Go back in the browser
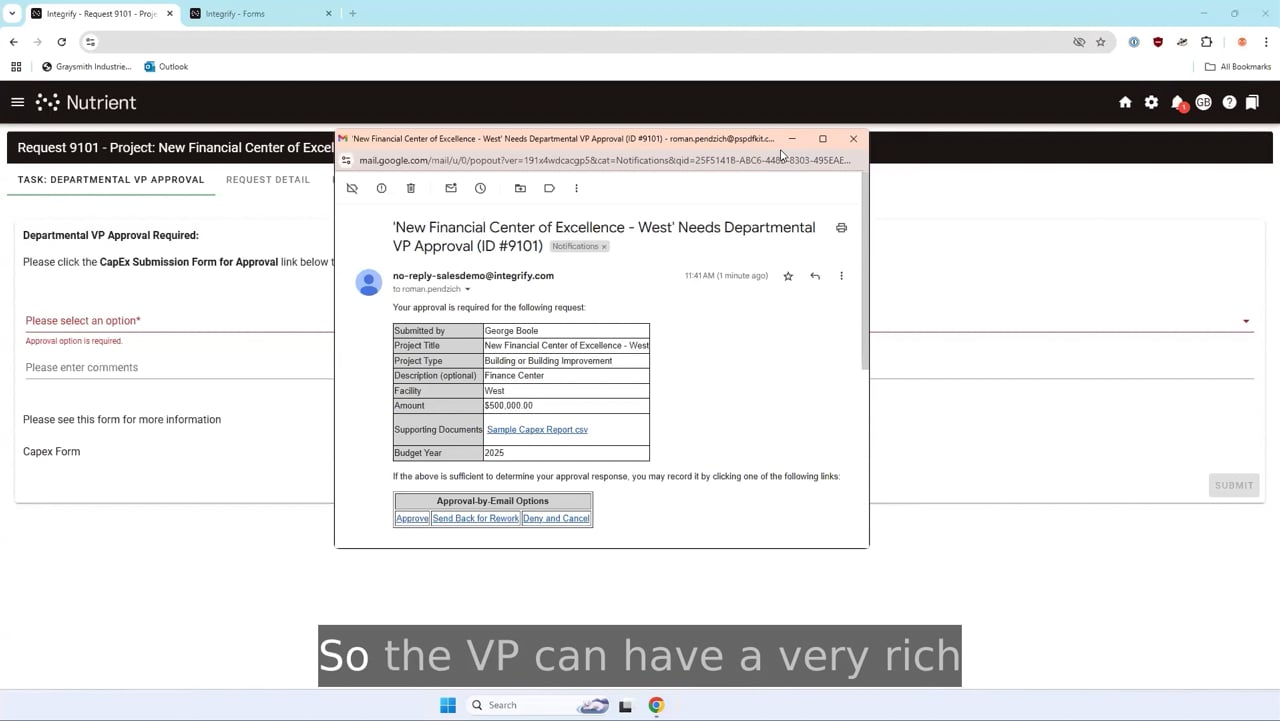 click(x=14, y=42)
